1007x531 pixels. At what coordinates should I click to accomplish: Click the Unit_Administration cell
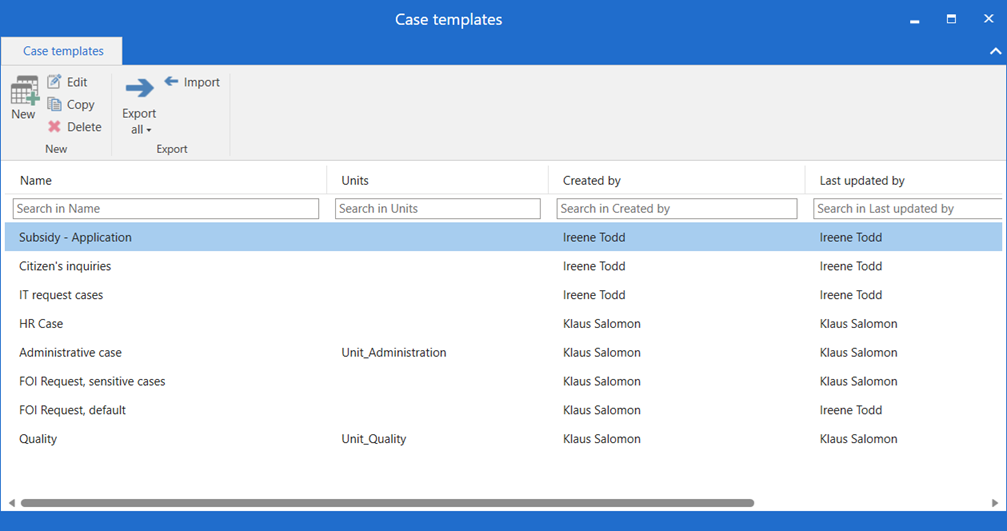click(x=394, y=353)
